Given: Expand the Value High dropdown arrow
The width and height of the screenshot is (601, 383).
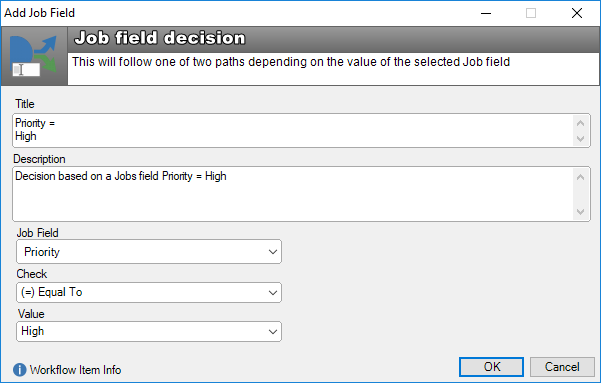Looking at the screenshot, I should 273,332.
